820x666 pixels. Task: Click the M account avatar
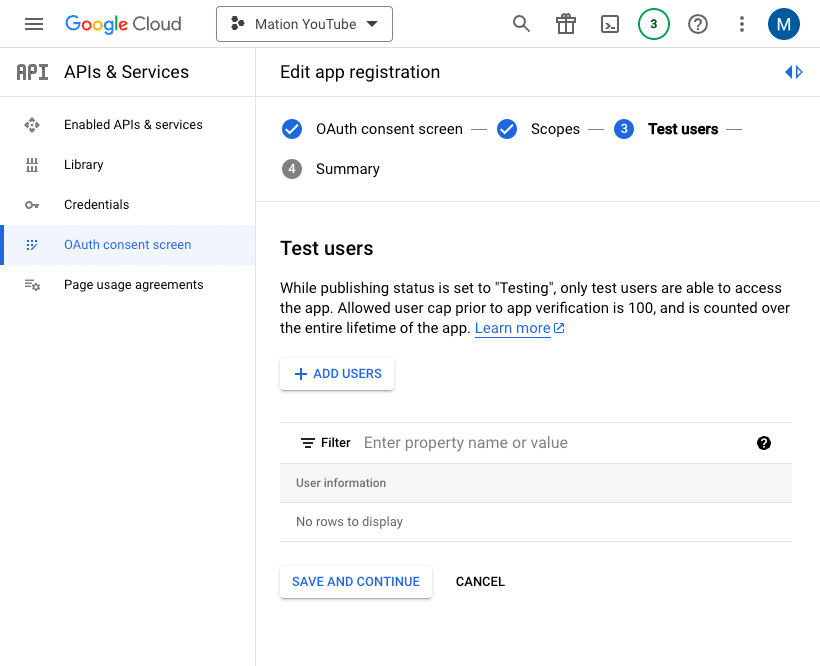click(783, 24)
